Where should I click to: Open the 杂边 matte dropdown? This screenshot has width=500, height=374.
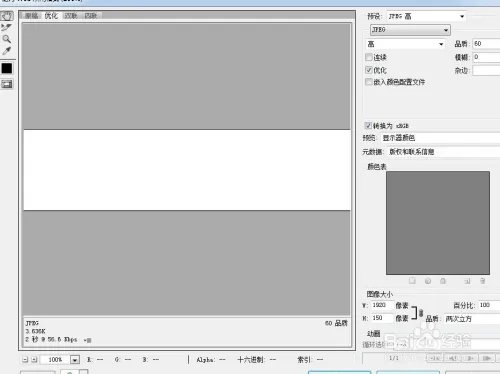[486, 70]
